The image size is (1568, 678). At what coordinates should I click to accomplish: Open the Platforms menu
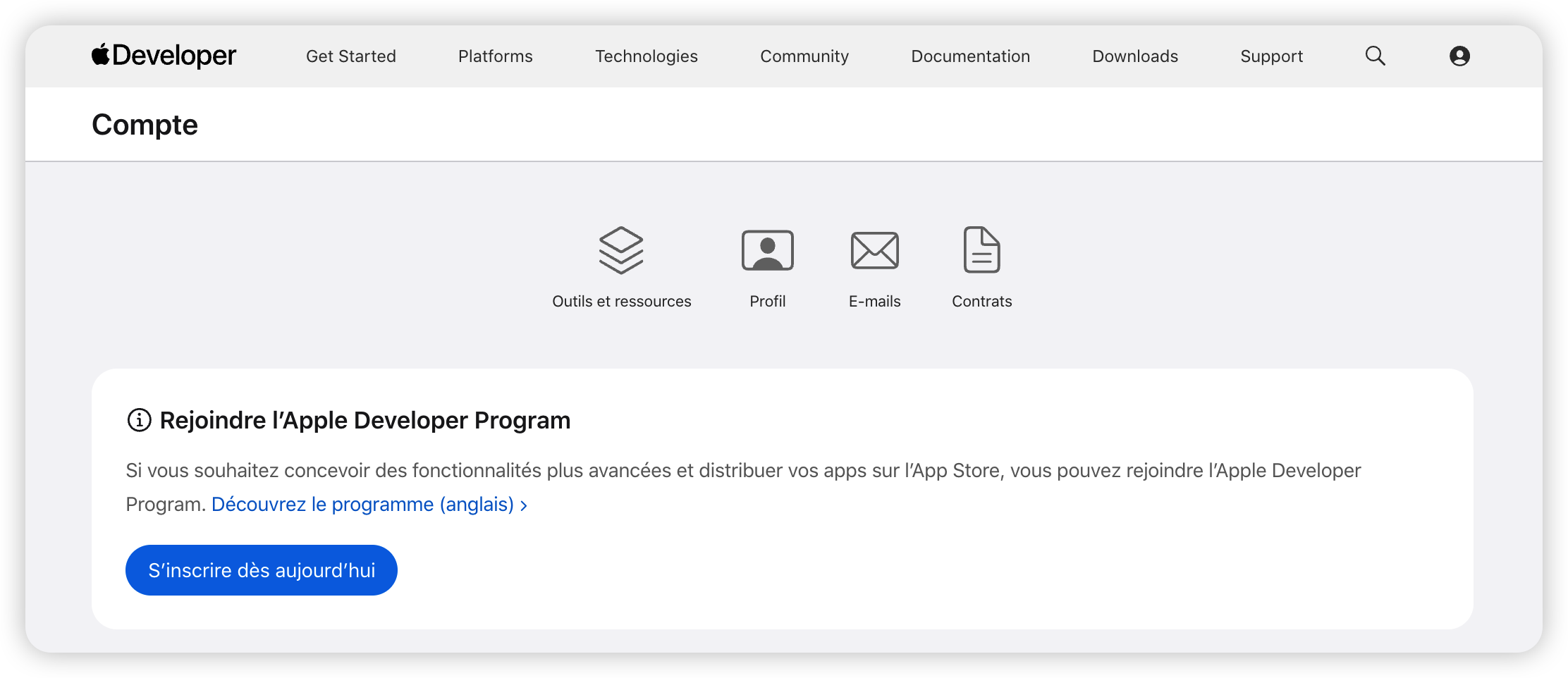click(x=496, y=56)
